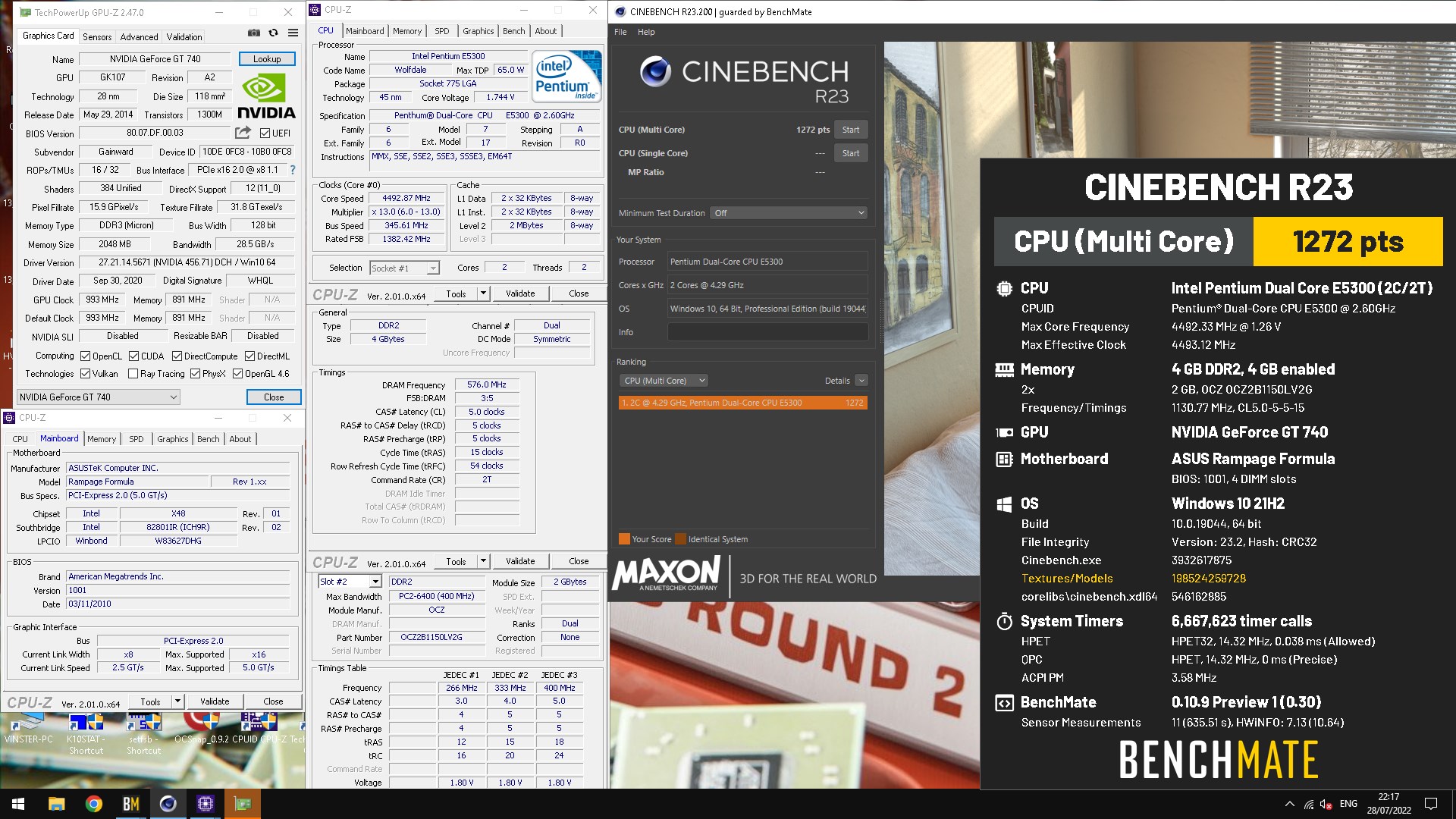
Task: Toggle Vulkan checkbox
Action: (86, 374)
